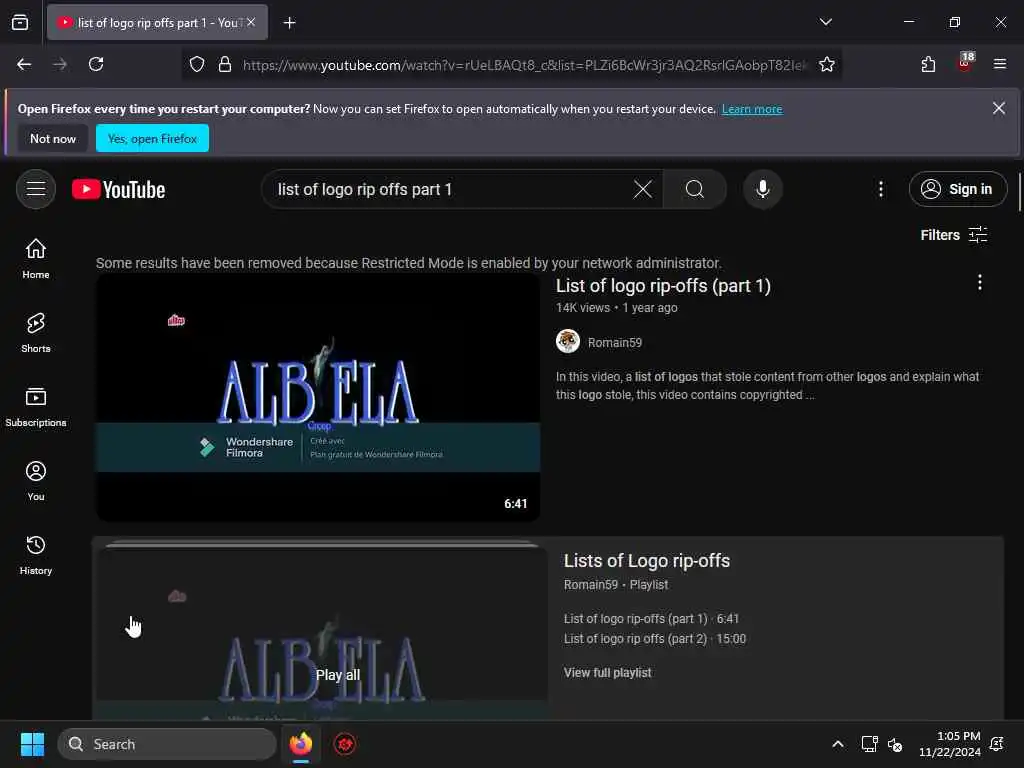The height and width of the screenshot is (768, 1024).
Task: Open the Romain59 channel name link
Action: pyautogui.click(x=615, y=342)
